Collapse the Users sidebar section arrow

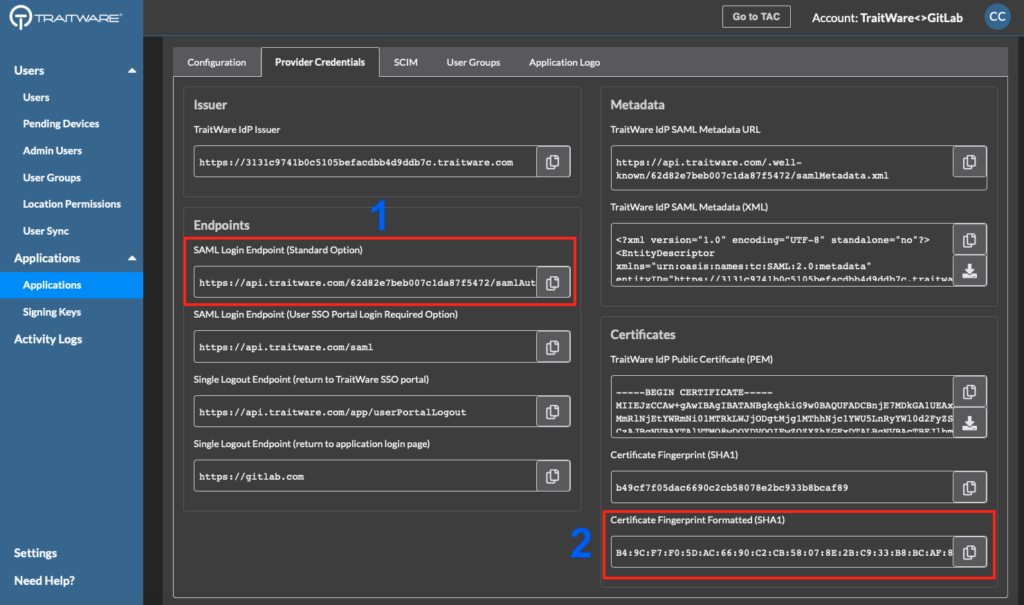click(x=132, y=71)
